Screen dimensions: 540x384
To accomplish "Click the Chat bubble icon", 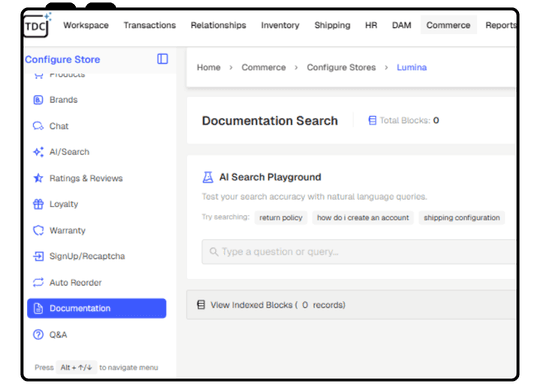I will [38, 126].
